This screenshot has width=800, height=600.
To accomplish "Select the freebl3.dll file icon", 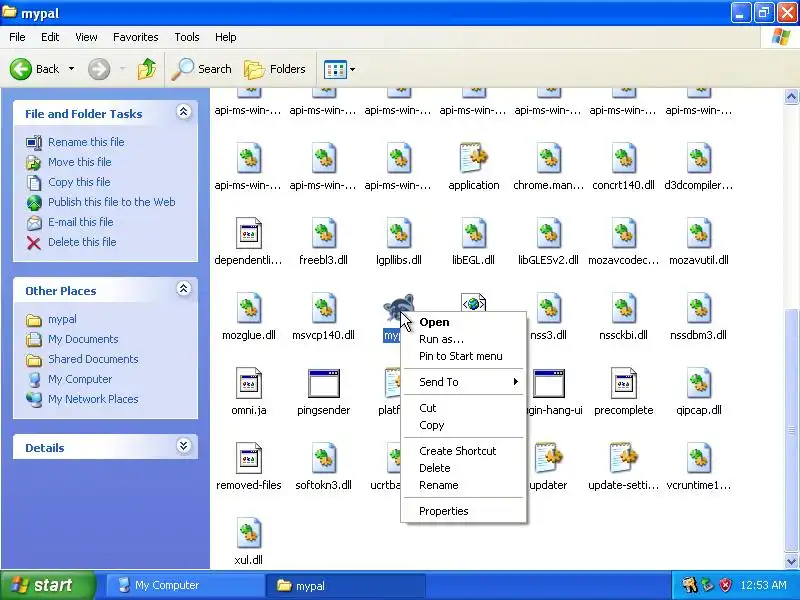I will coord(323,234).
